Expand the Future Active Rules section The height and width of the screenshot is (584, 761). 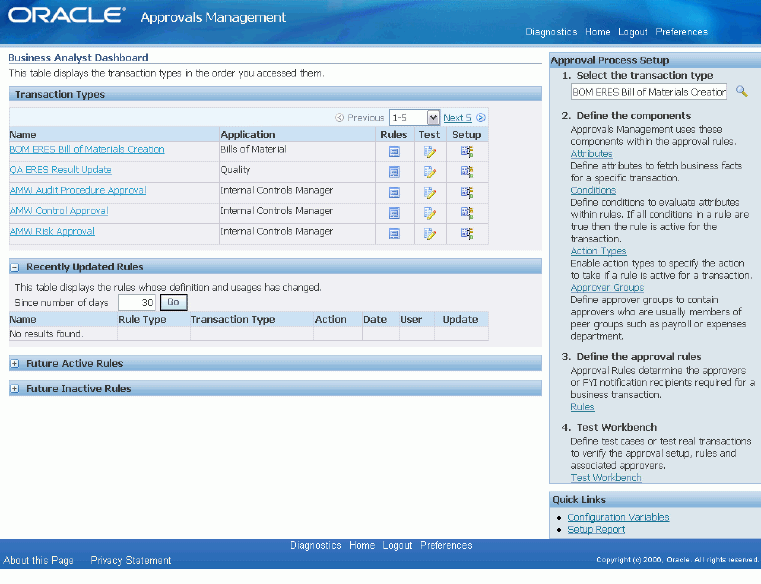pos(15,364)
